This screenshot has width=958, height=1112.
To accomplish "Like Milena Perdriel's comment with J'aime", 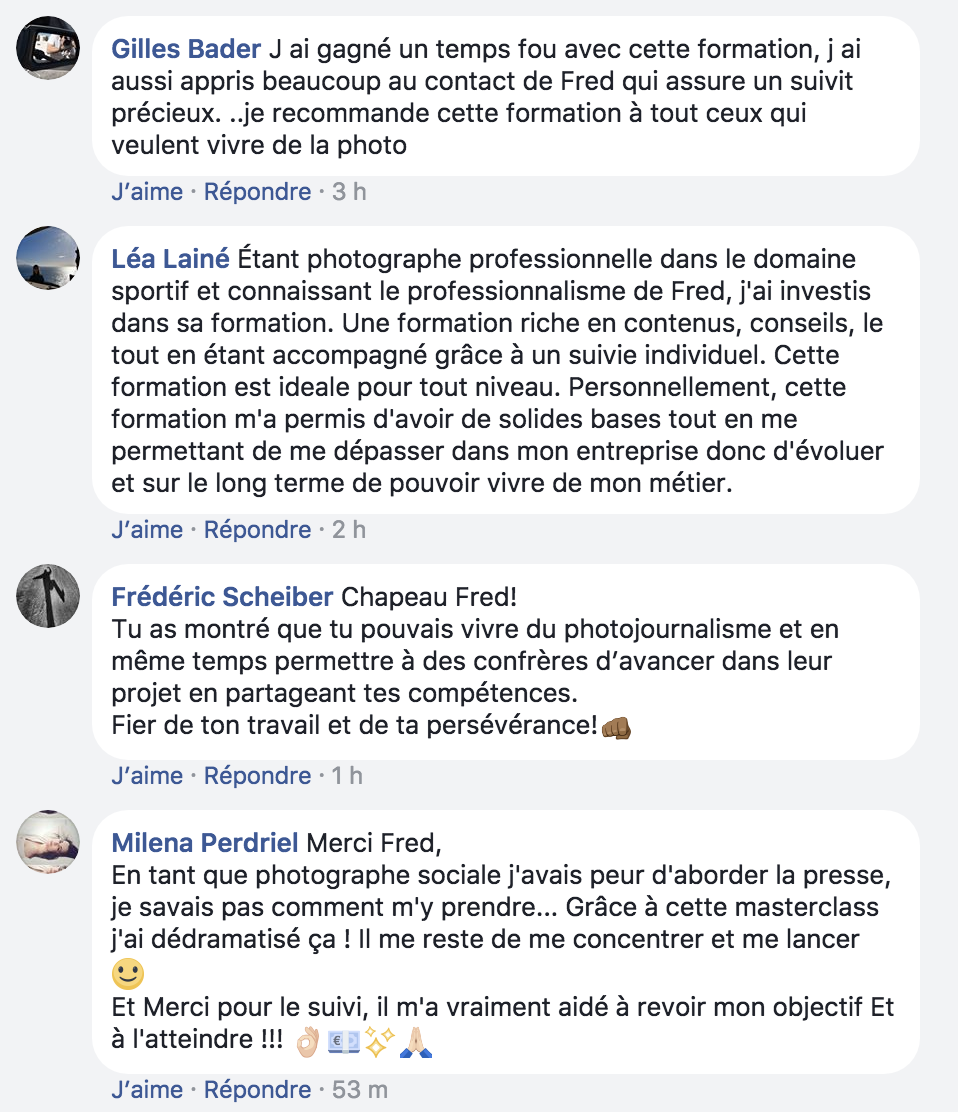I will [147, 1089].
